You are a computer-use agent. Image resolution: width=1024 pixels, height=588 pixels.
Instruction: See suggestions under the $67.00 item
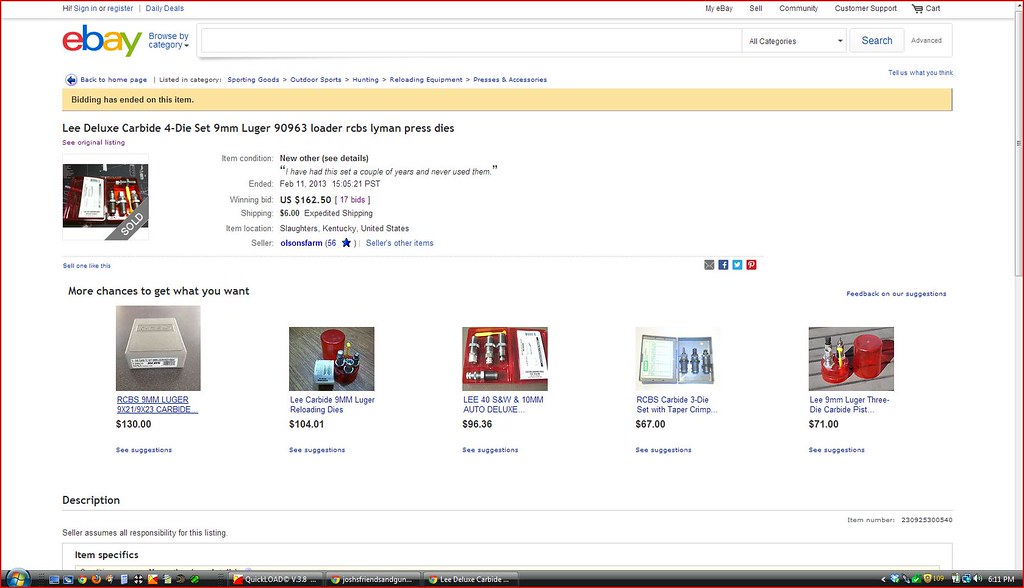click(663, 450)
